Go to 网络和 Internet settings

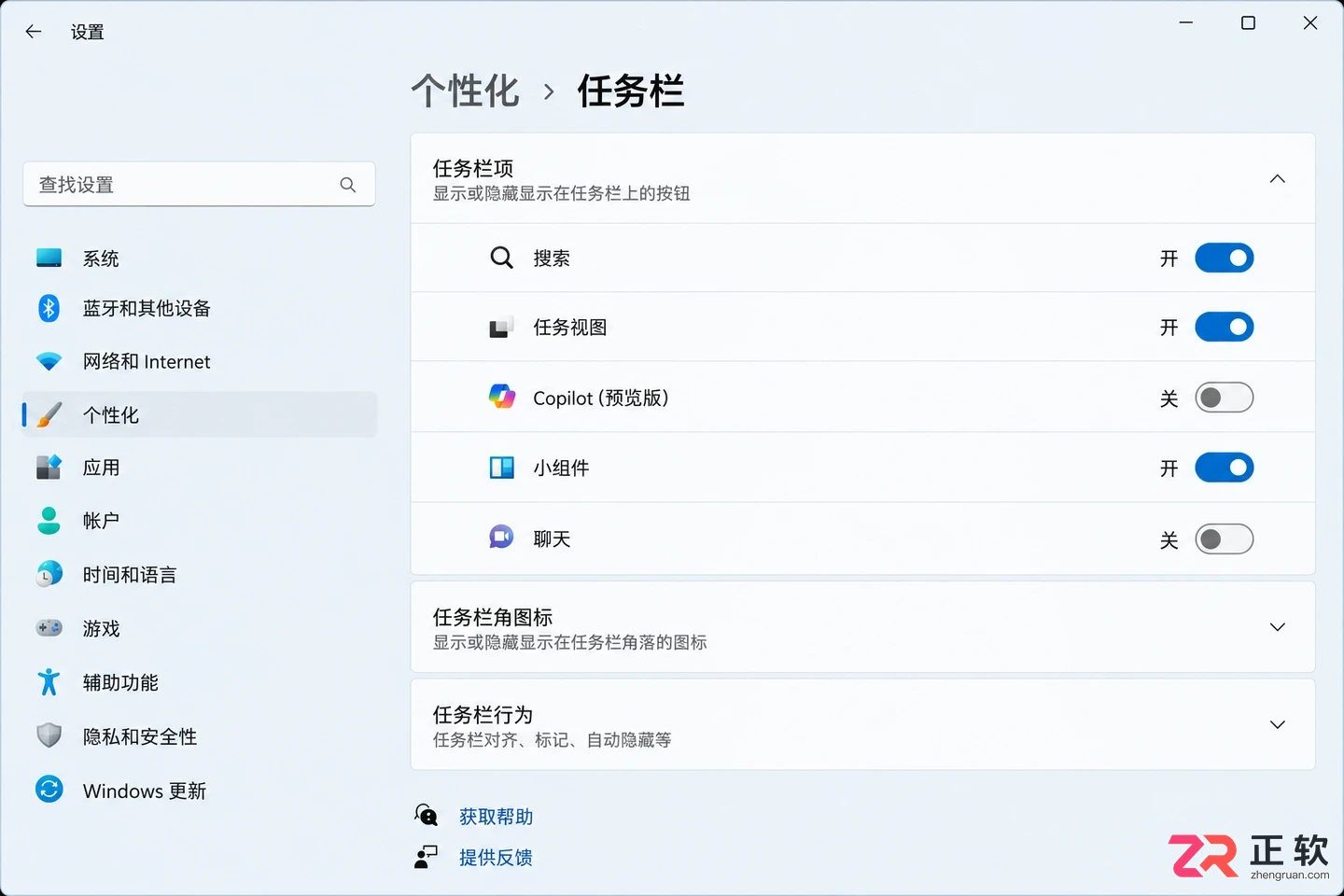(200, 361)
